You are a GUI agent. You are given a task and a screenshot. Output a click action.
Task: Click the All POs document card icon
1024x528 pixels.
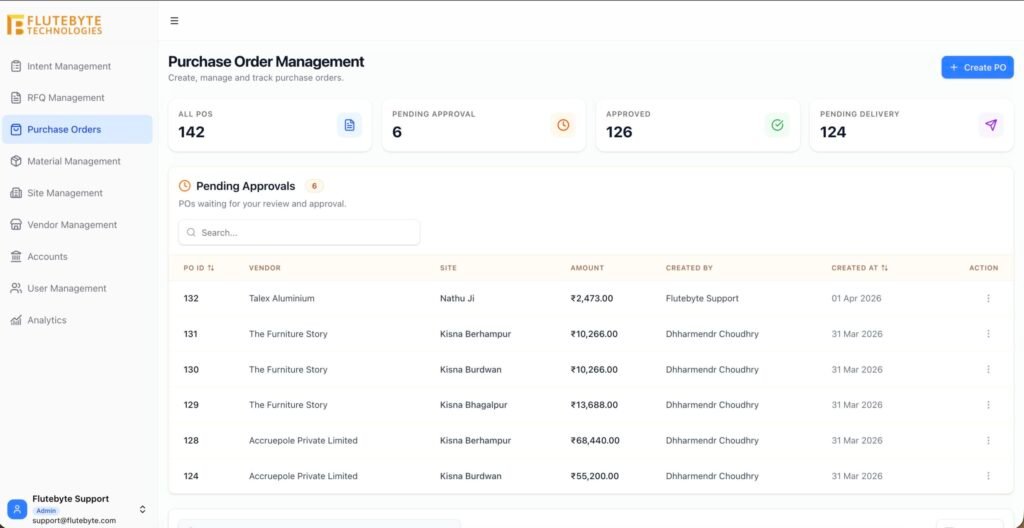click(x=349, y=125)
